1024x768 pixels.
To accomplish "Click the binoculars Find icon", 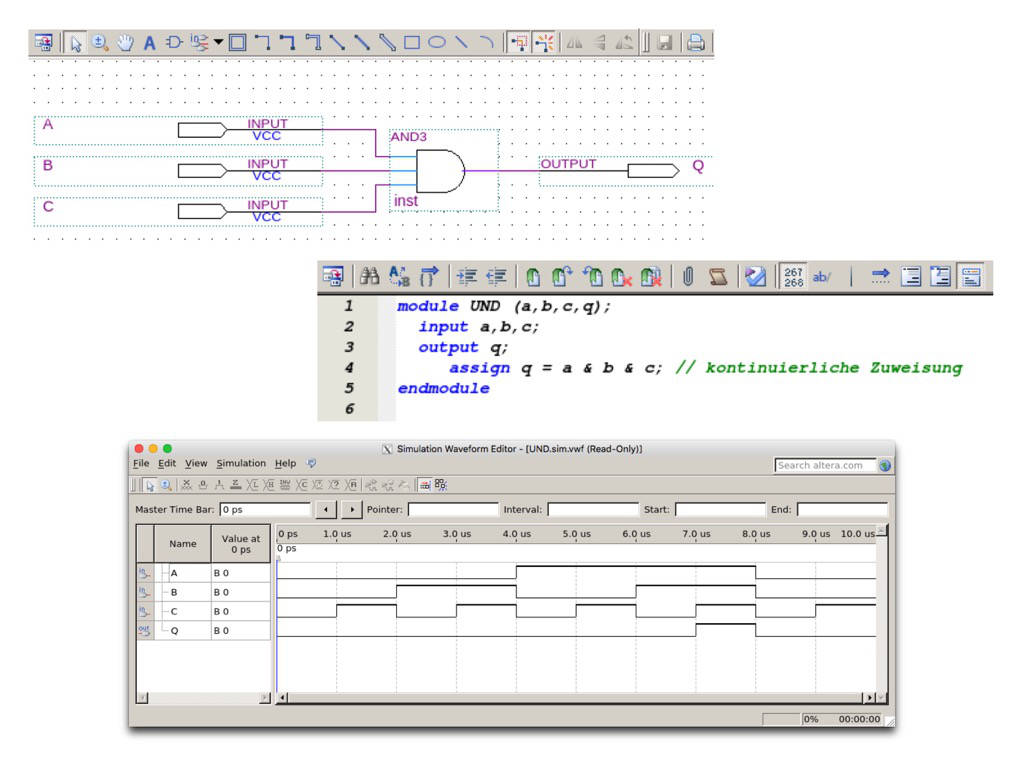I will point(369,276).
